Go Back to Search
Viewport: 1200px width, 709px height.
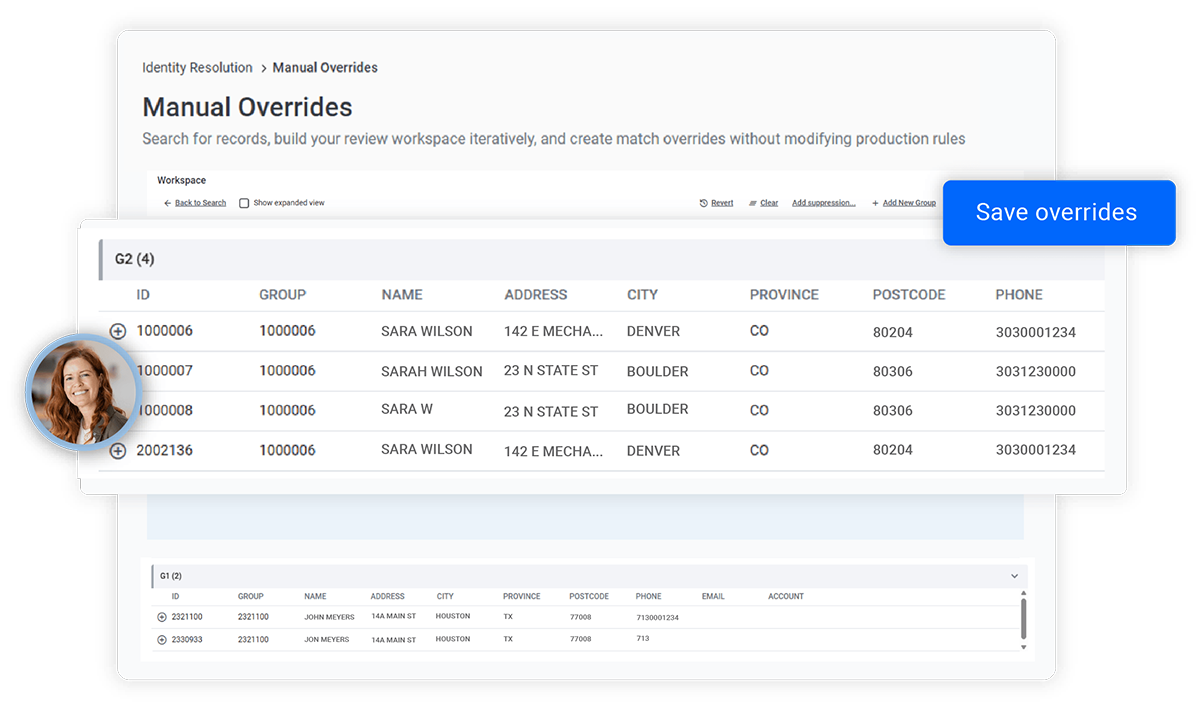click(195, 203)
